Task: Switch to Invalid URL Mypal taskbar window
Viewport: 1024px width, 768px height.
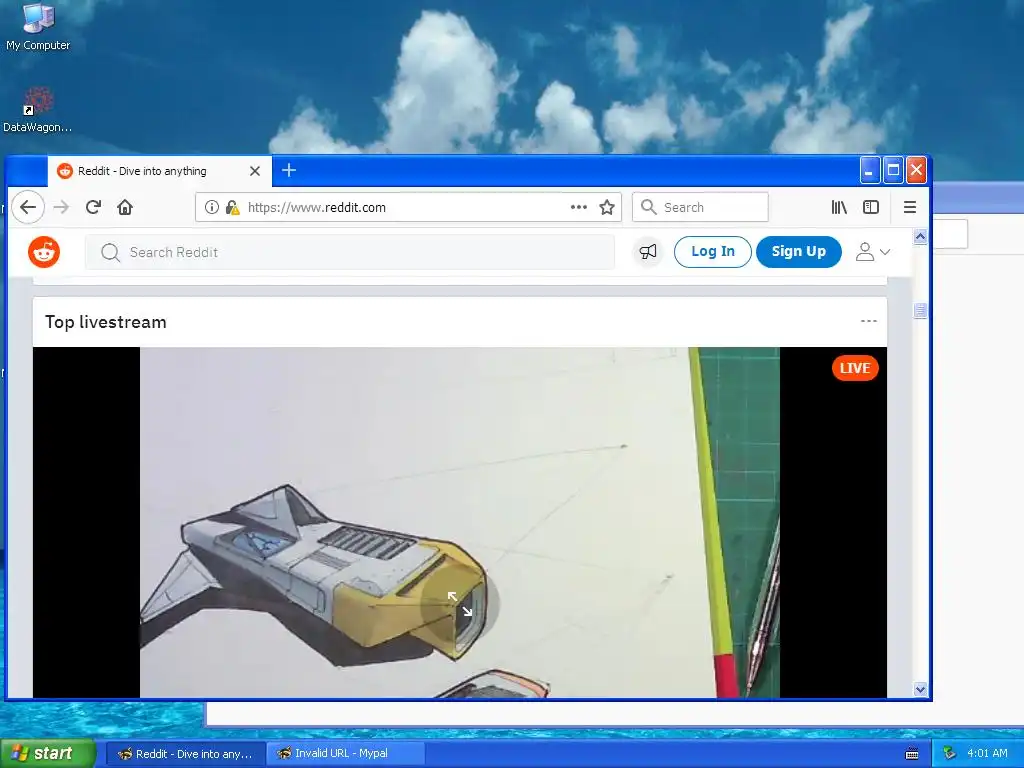Action: [345, 754]
